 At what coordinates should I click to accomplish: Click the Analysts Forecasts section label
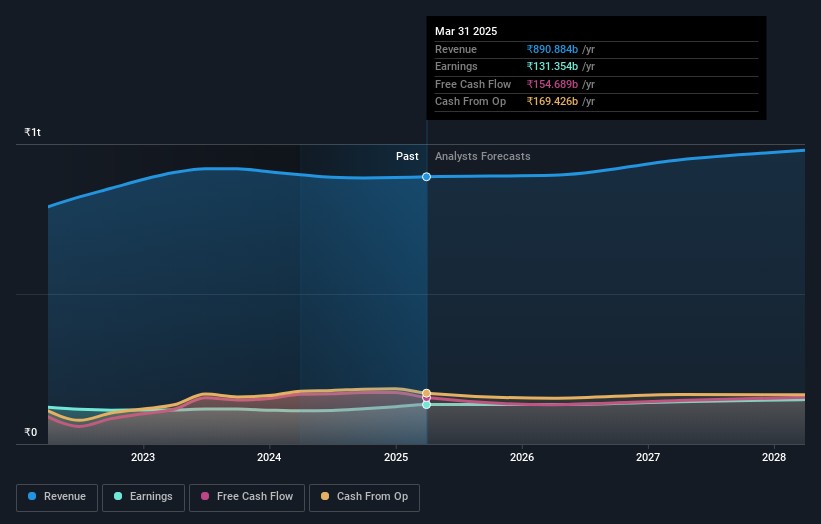tap(482, 156)
